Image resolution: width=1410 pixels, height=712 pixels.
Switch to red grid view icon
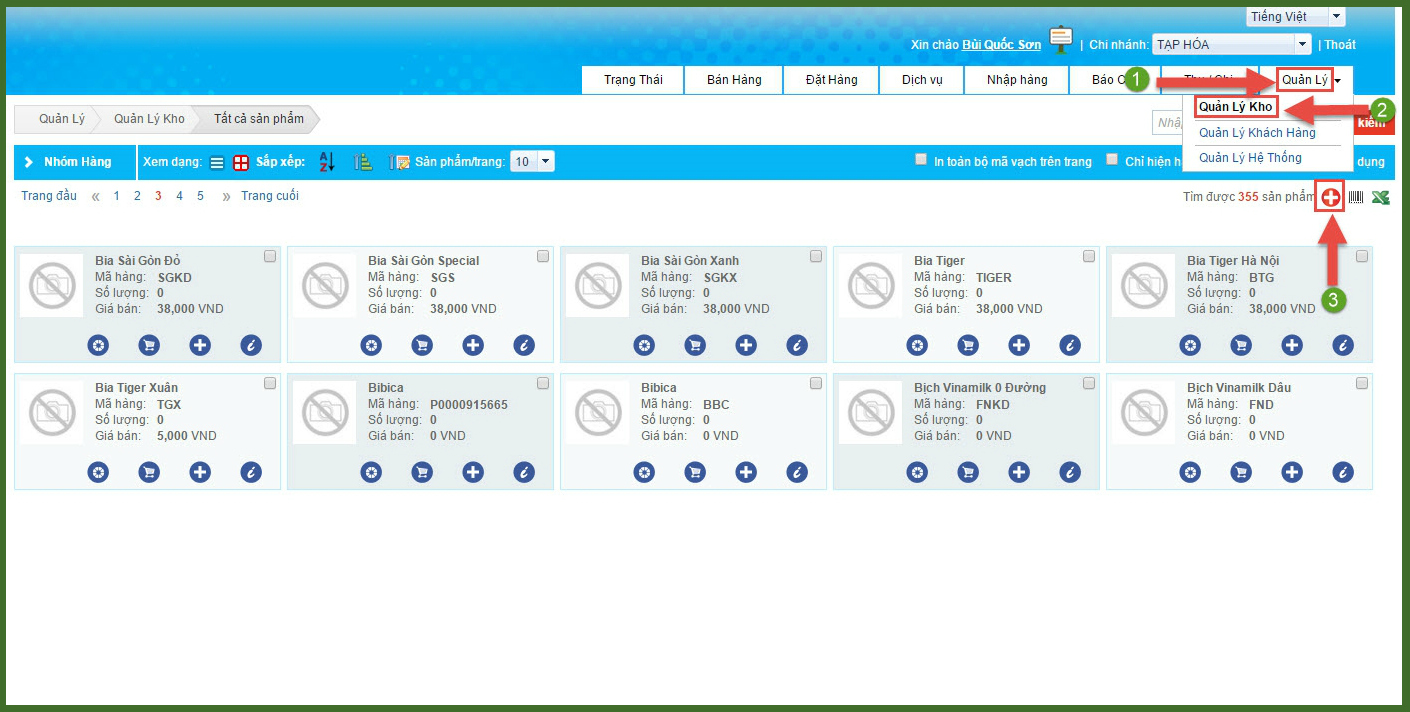(241, 163)
